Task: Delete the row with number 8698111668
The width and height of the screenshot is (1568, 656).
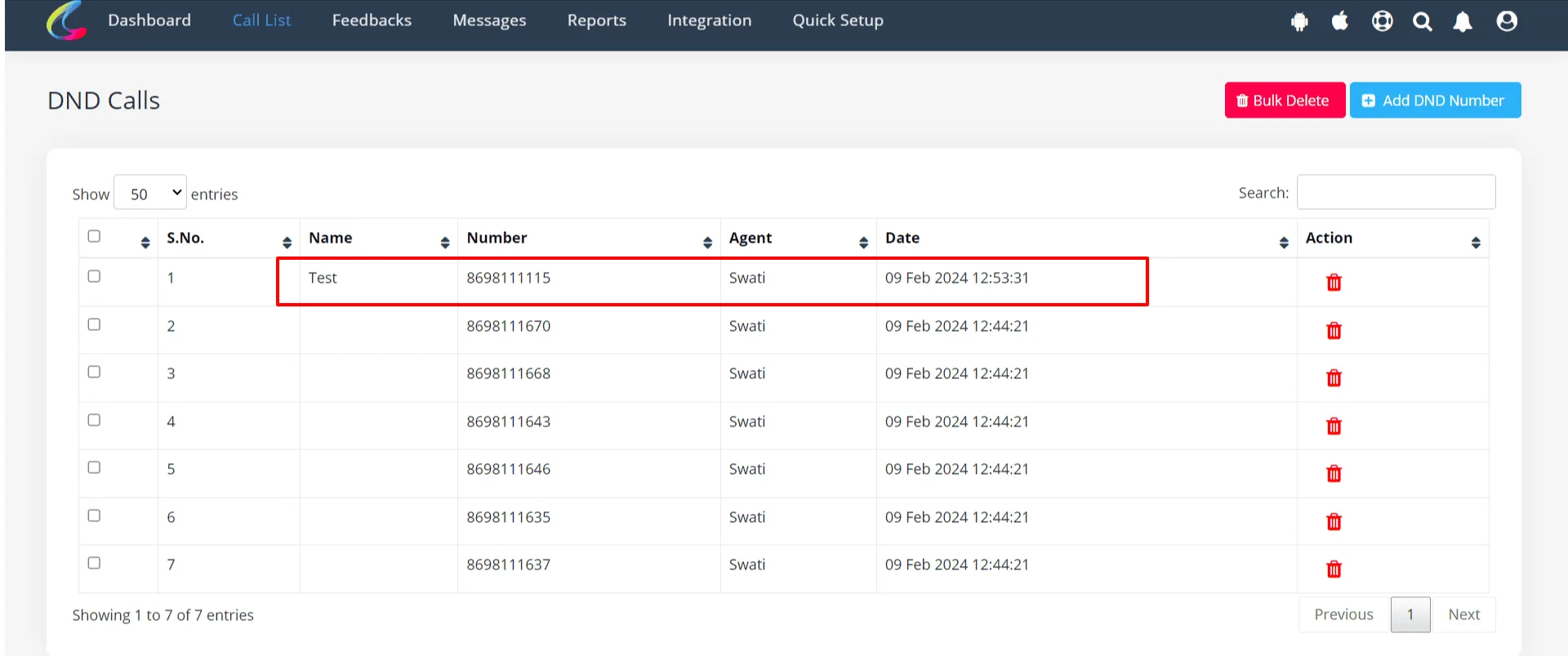Action: 1334,378
